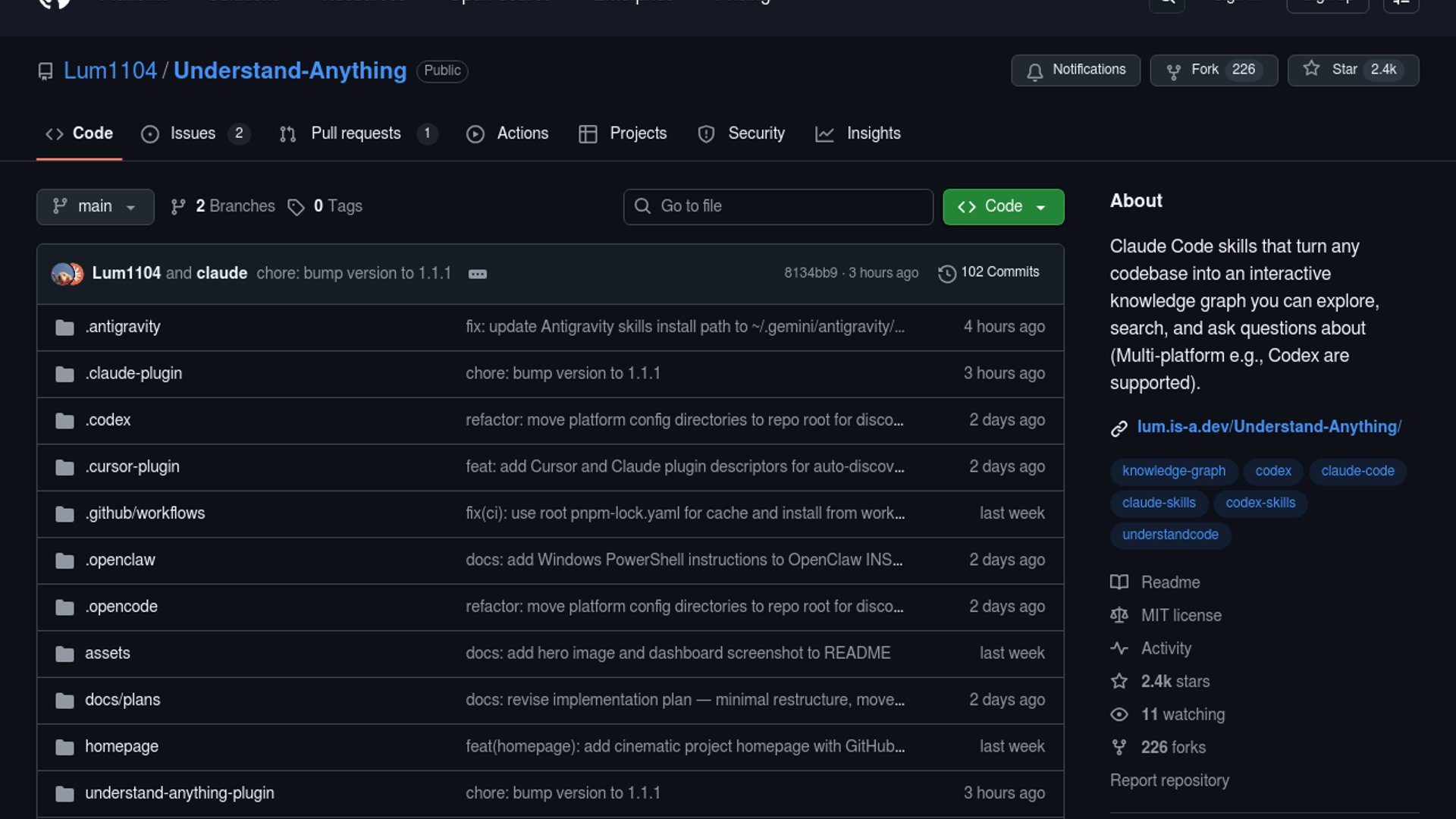Click the .antigravity folder icon

65,328
